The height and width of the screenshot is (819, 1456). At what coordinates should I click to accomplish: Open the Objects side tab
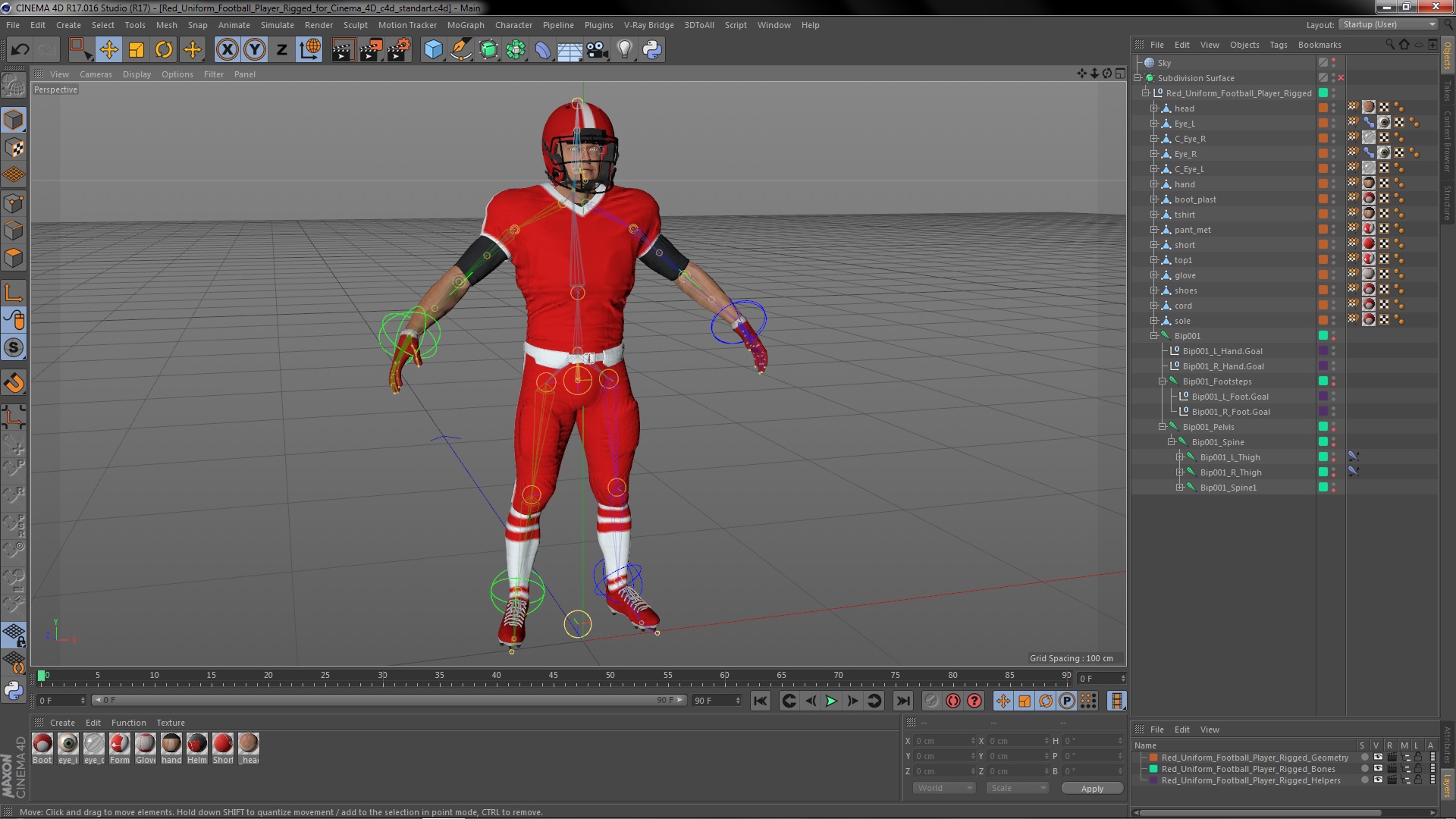[1448, 55]
